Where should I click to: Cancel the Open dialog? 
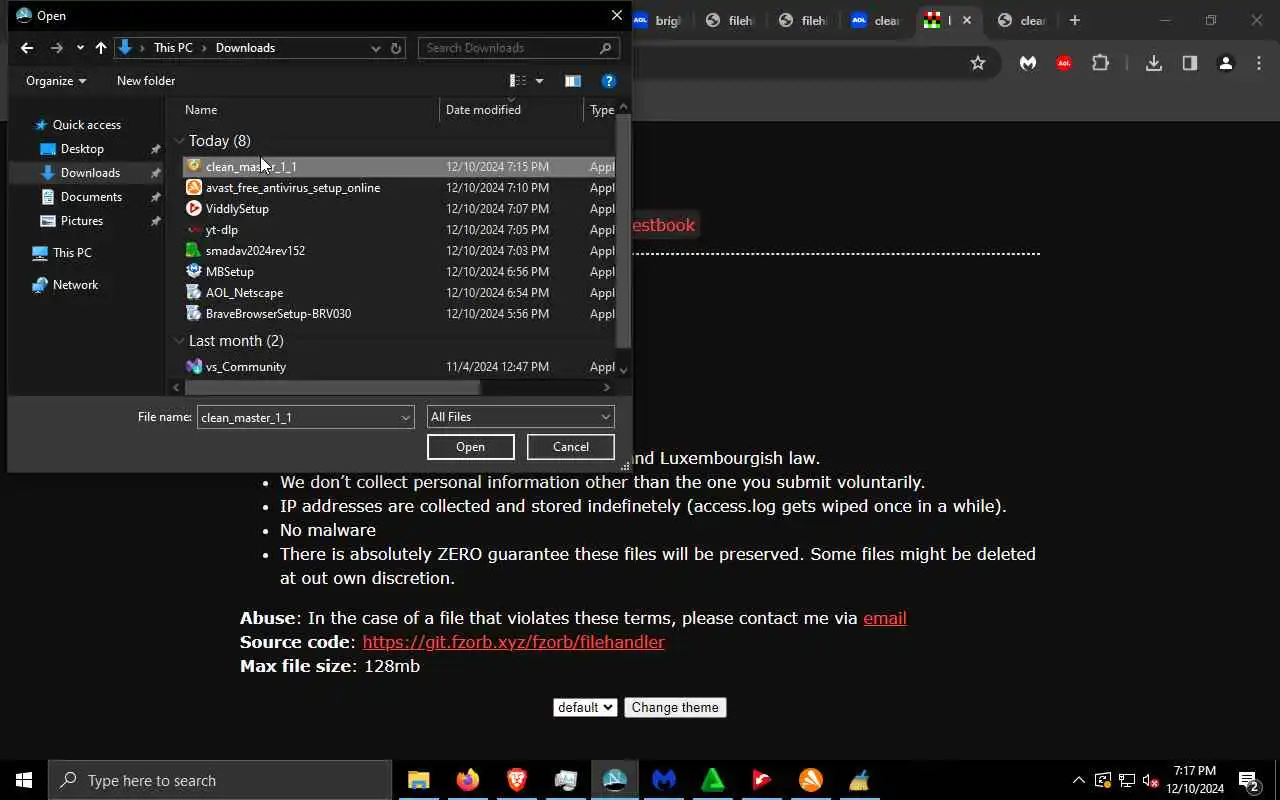point(571,447)
